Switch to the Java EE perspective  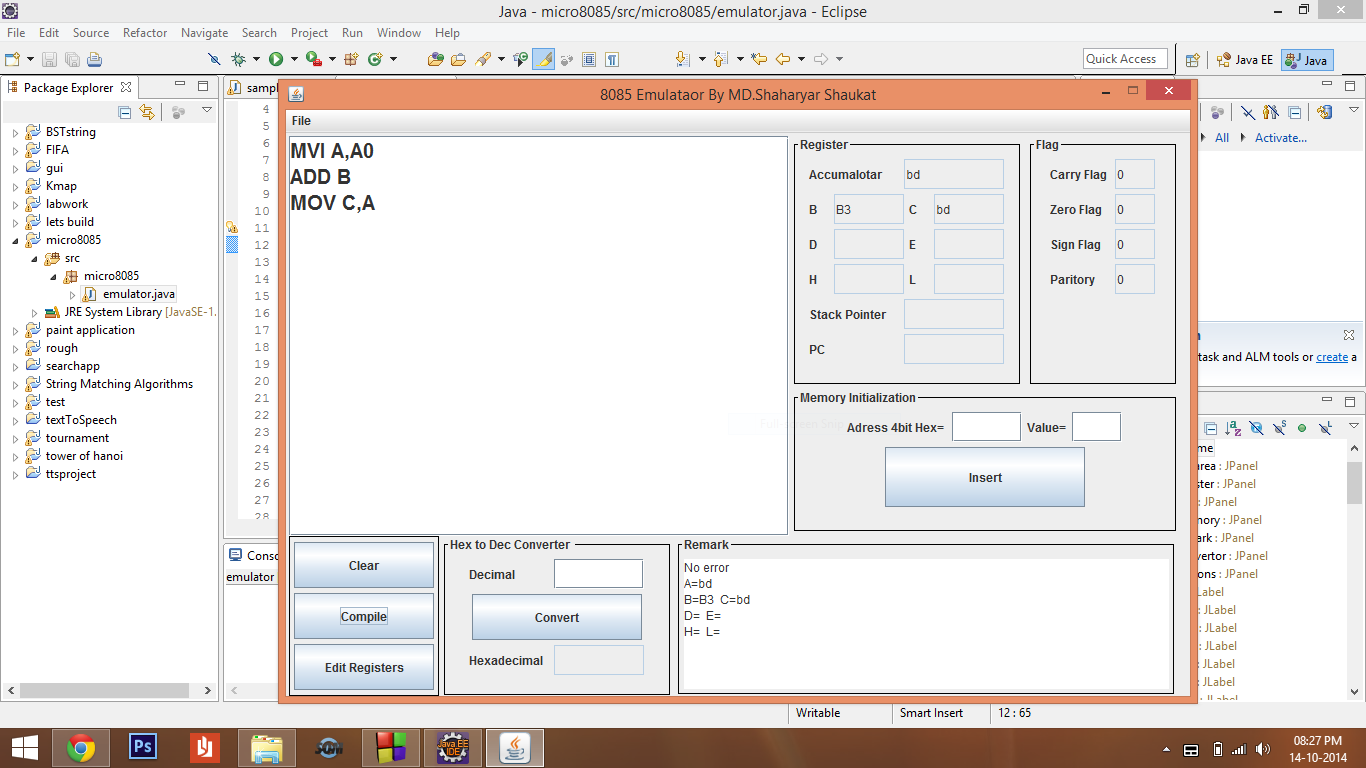1243,60
